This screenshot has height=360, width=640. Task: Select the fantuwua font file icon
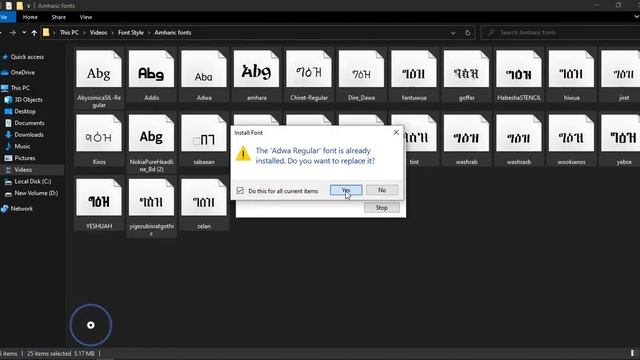(x=414, y=69)
